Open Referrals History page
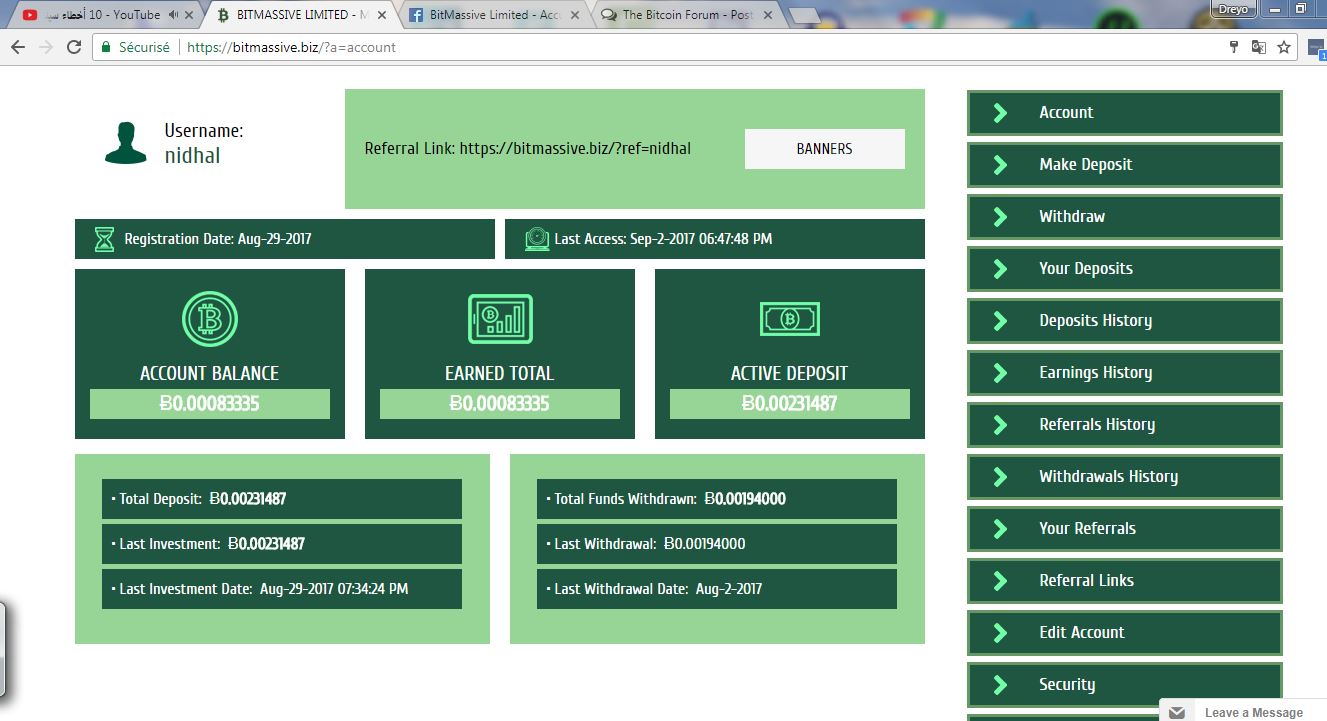 click(x=1124, y=425)
